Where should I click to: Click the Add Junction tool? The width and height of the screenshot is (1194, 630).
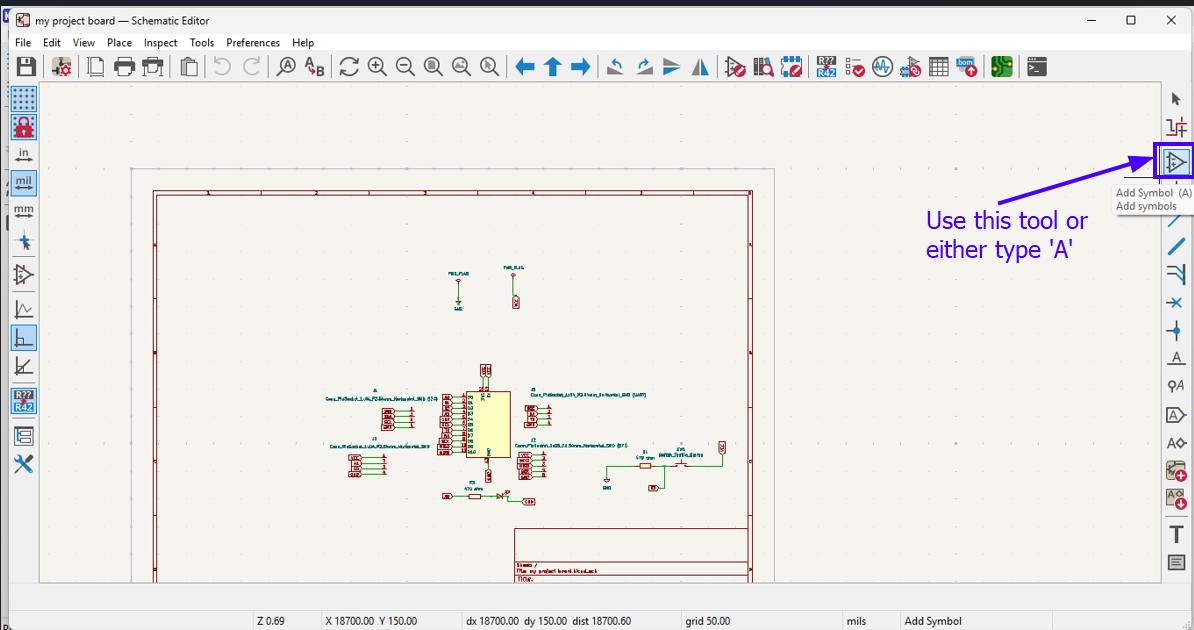[x=1176, y=330]
